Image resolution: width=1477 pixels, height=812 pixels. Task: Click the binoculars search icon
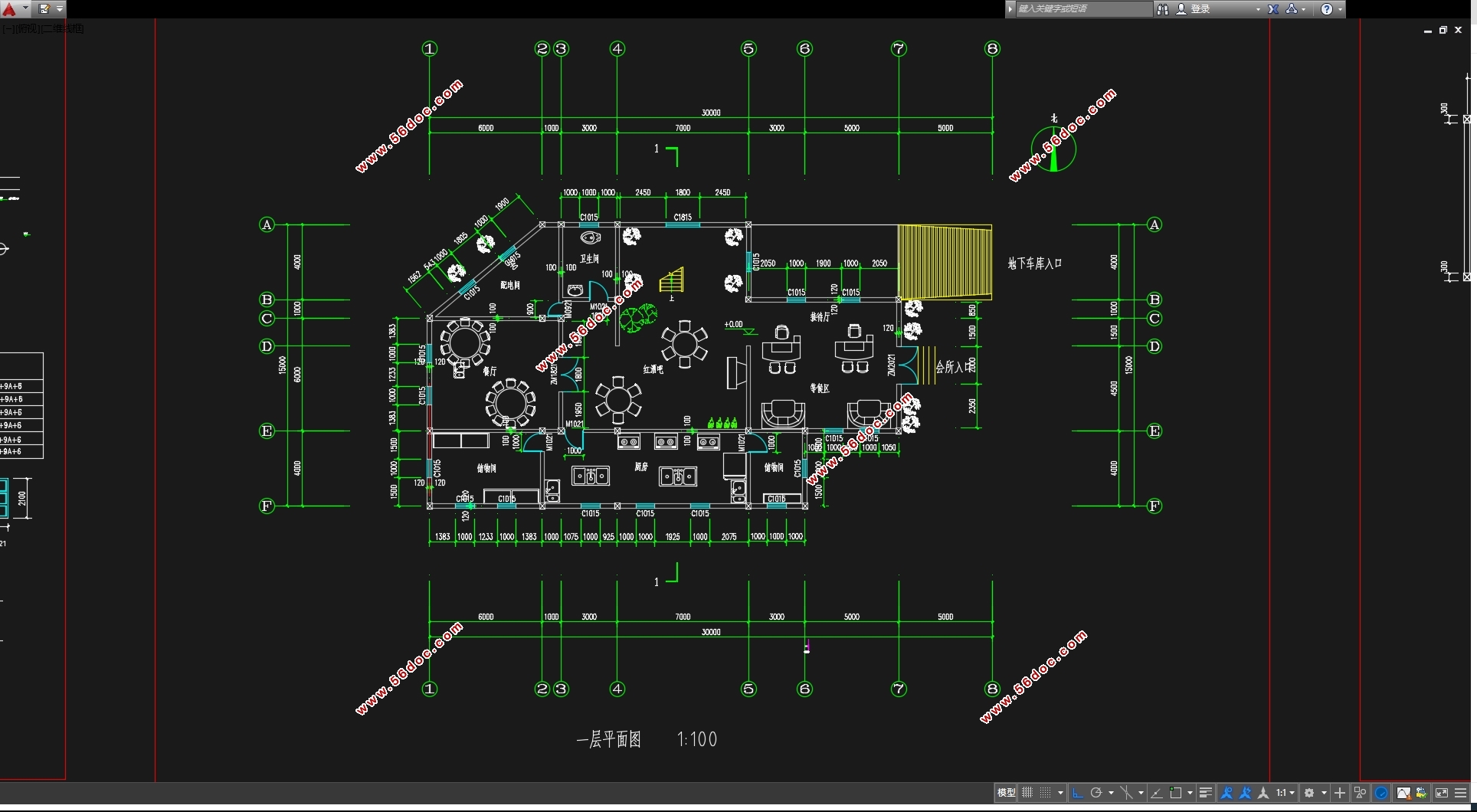[1163, 9]
